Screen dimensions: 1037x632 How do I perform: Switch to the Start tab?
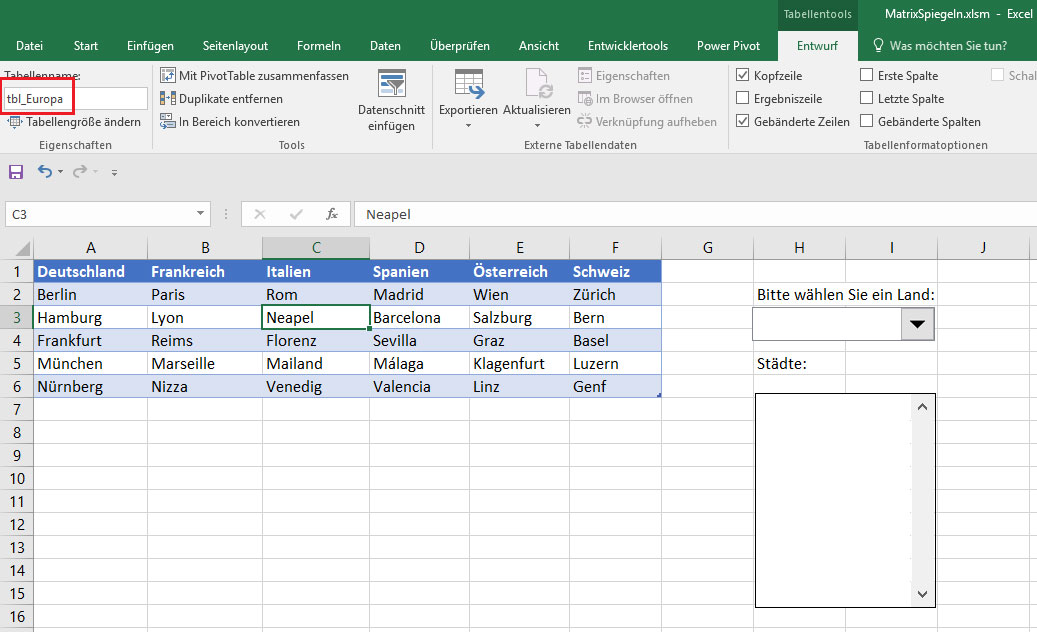click(x=85, y=46)
